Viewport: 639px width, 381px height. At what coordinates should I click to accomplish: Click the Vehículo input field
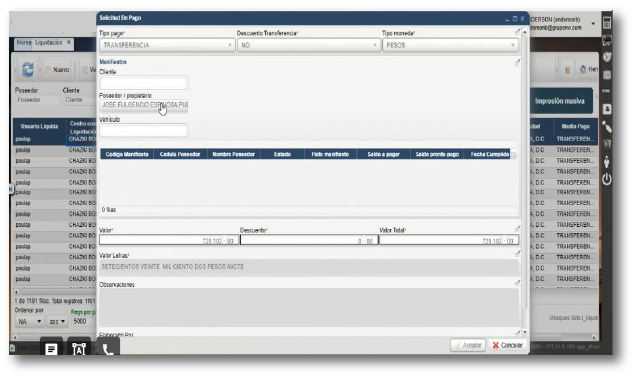[x=143, y=130]
